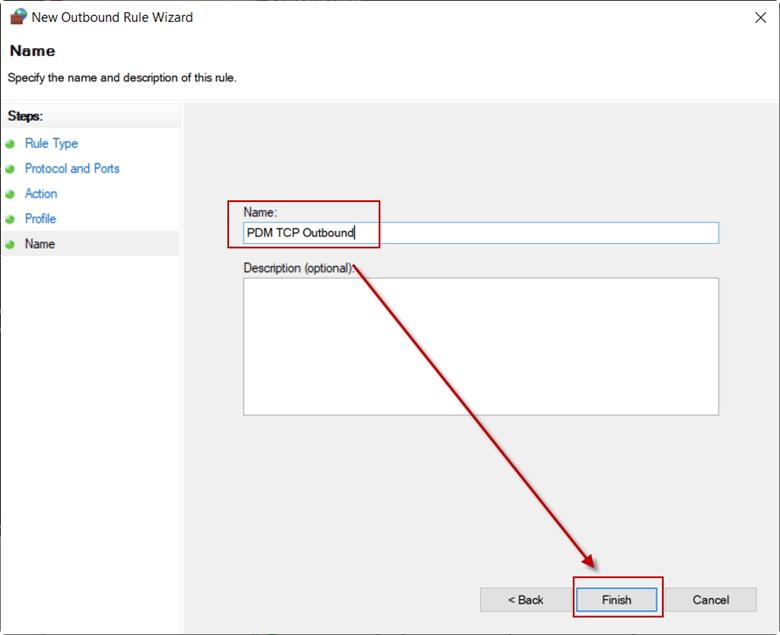This screenshot has width=780, height=635.
Task: Click inside the Name text field
Action: 481,233
